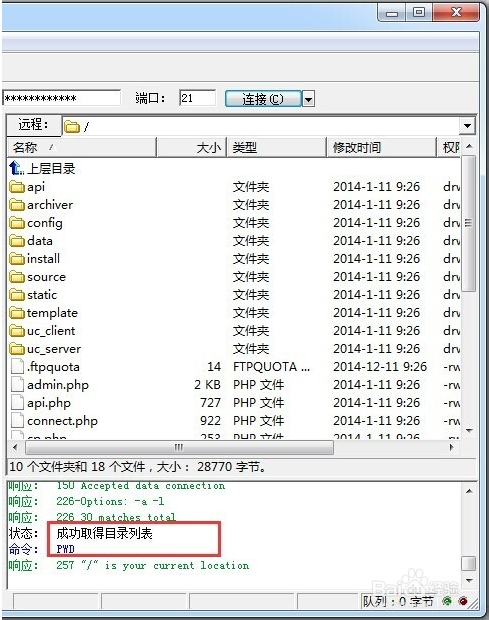
Task: Select the config folder icon
Action: coord(17,223)
